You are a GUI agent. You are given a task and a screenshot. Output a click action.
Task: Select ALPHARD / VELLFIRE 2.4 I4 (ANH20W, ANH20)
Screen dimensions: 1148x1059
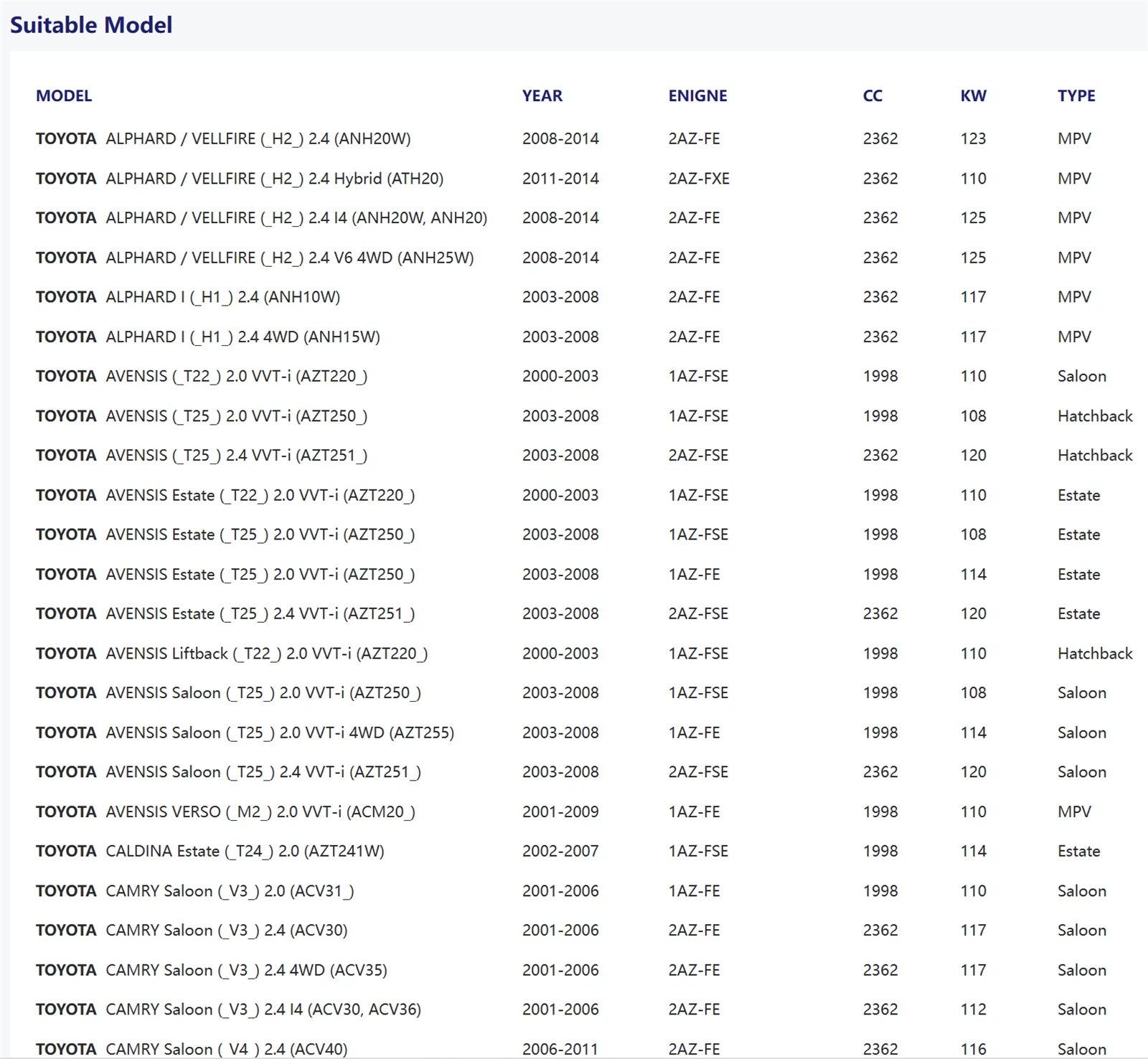(262, 218)
